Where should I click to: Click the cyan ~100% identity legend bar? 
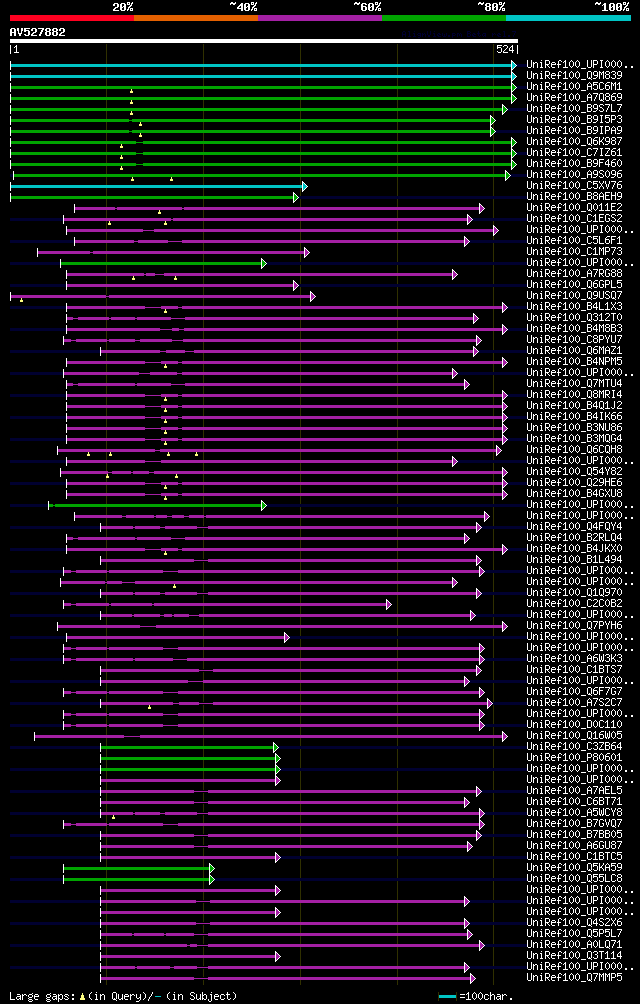pyautogui.click(x=568, y=17)
